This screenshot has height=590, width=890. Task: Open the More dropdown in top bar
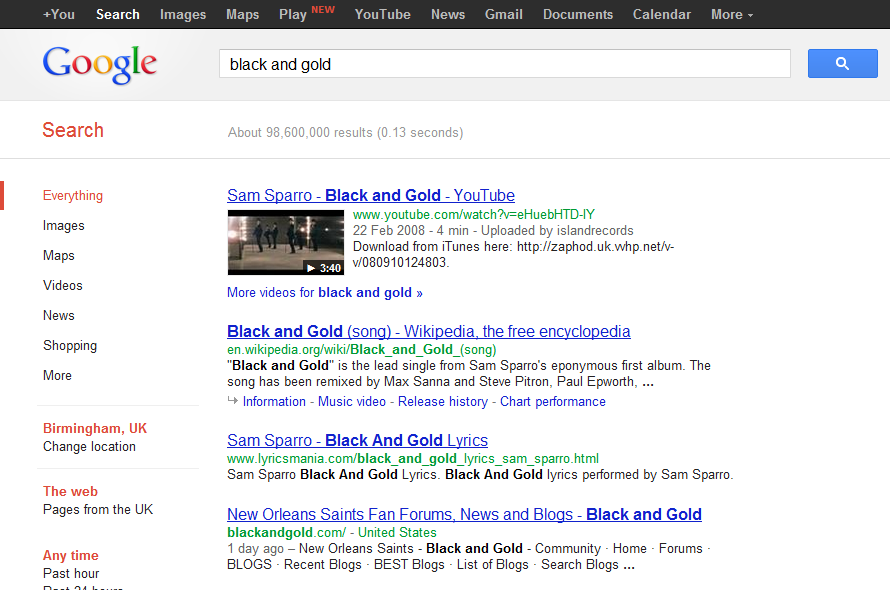click(x=732, y=14)
